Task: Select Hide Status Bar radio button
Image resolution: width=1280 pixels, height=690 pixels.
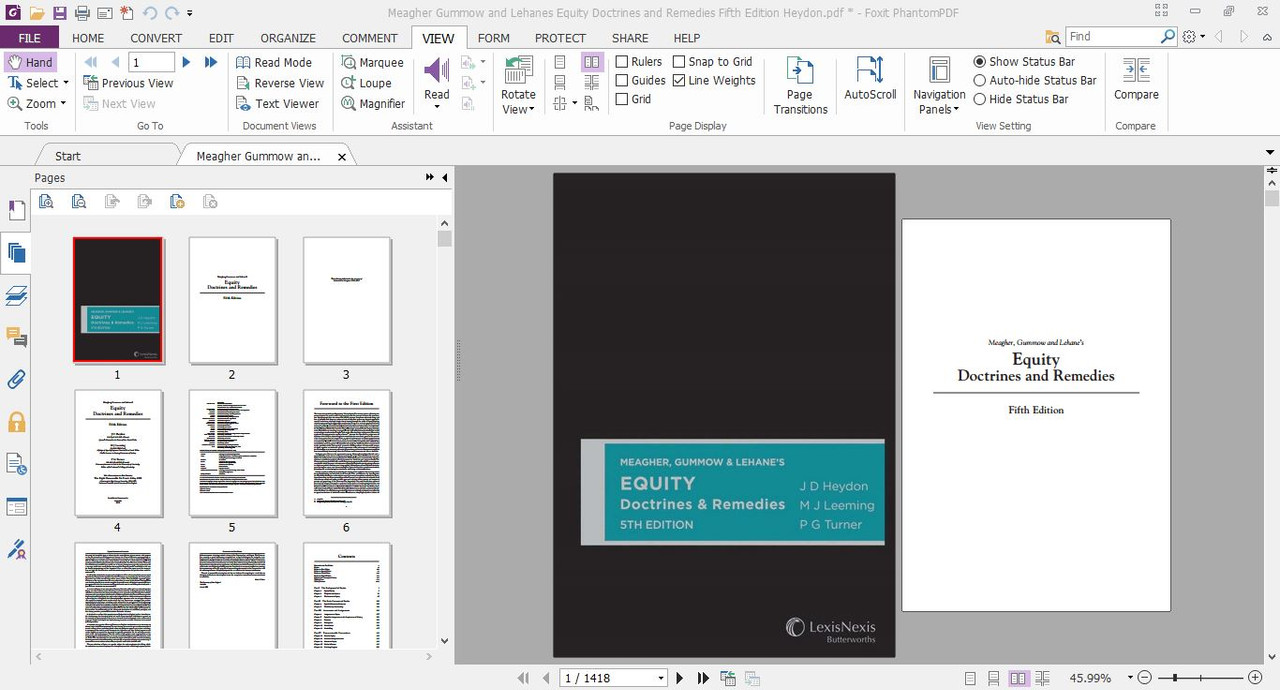Action: (x=980, y=99)
